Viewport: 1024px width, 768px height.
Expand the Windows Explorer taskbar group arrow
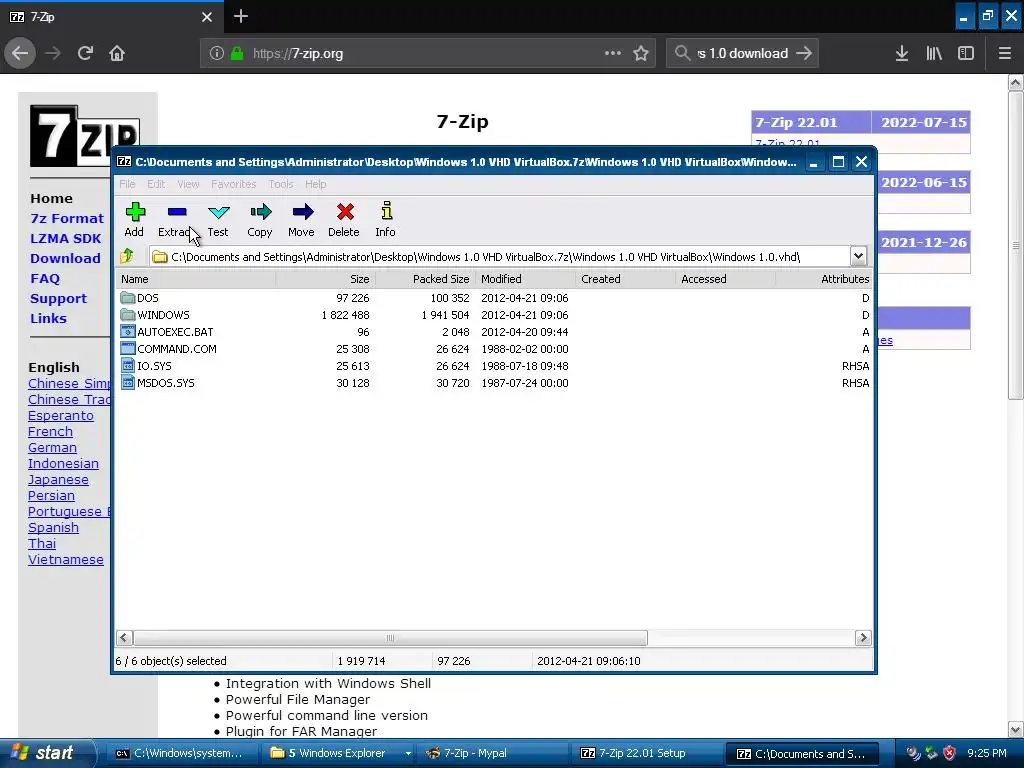pos(408,753)
